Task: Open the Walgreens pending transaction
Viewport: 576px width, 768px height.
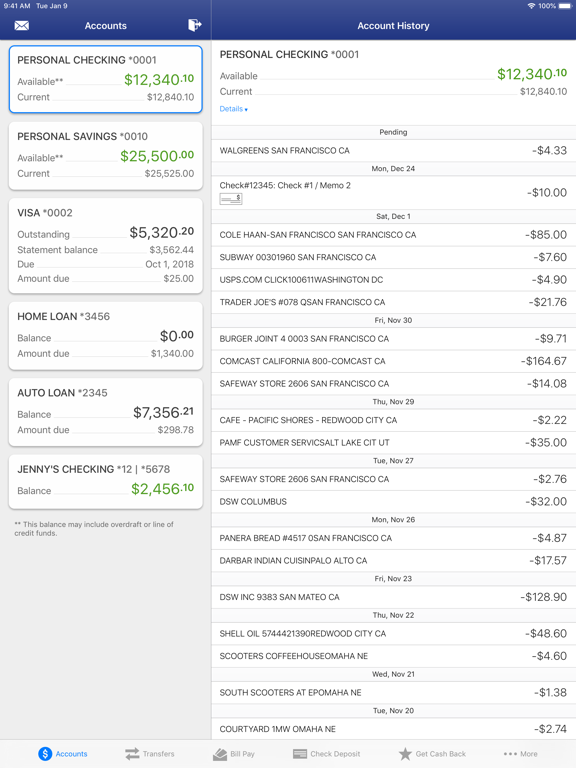Action: [x=393, y=150]
